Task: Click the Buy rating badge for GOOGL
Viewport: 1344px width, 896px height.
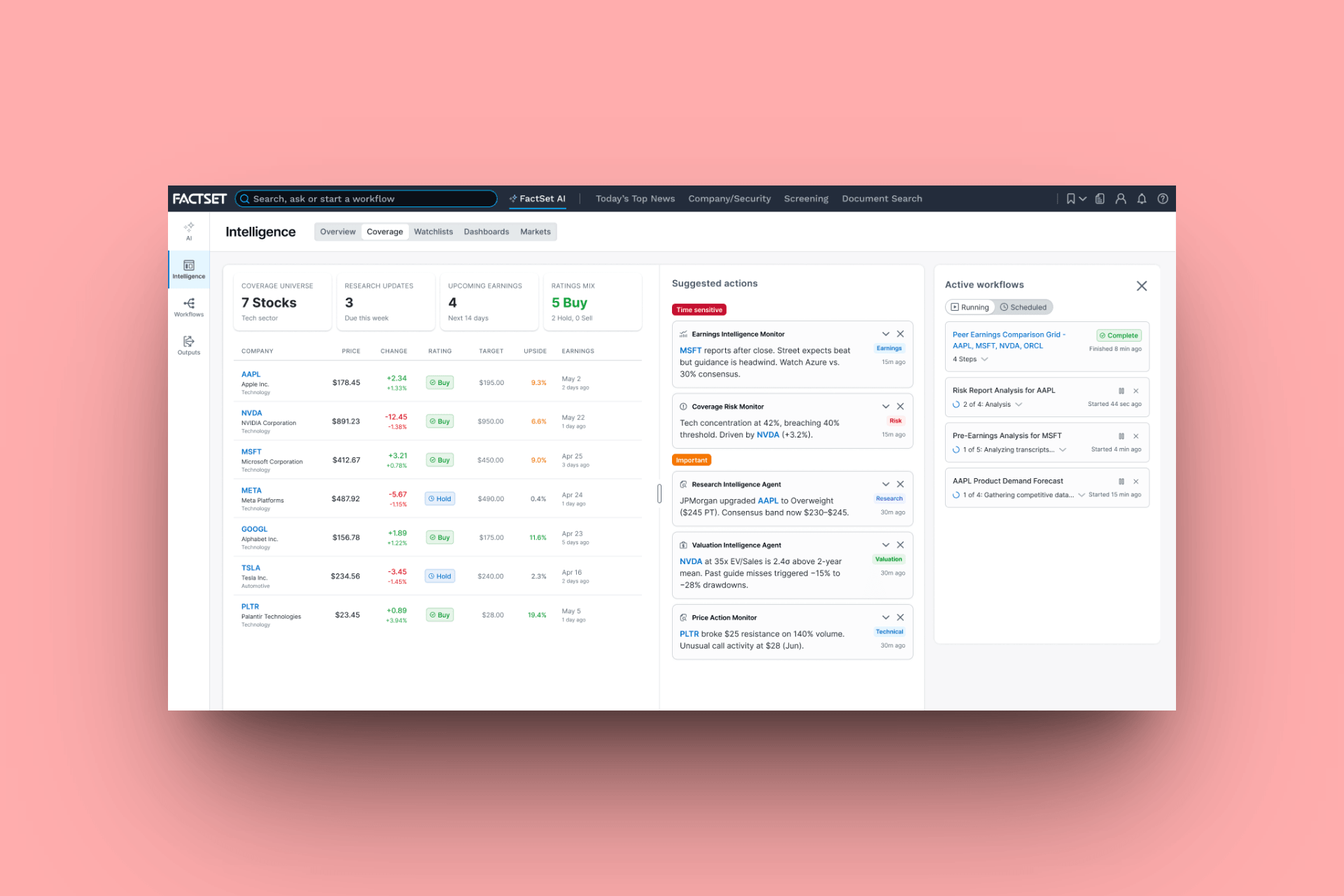Action: [440, 538]
